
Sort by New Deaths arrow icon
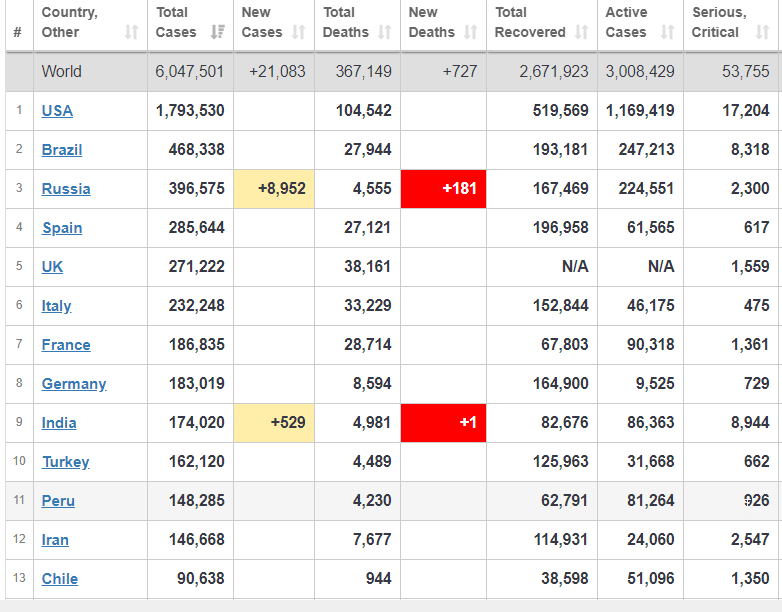point(471,33)
